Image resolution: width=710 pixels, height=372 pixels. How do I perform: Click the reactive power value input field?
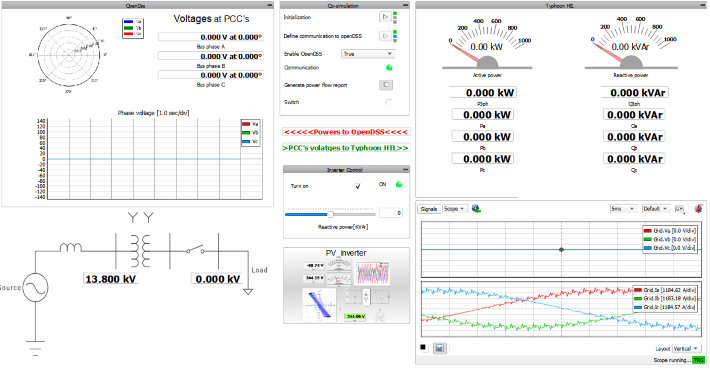(x=391, y=213)
